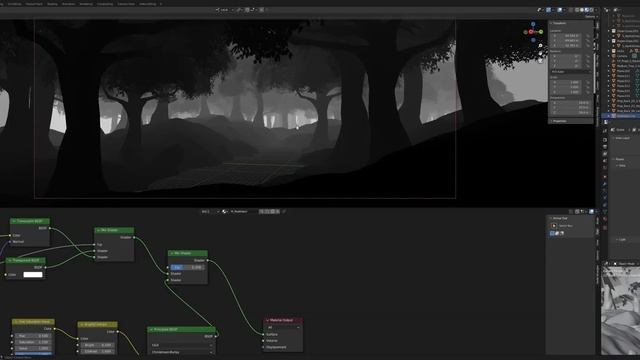
Task: Switch viewport to wireframe shading mode
Action: (577, 10)
